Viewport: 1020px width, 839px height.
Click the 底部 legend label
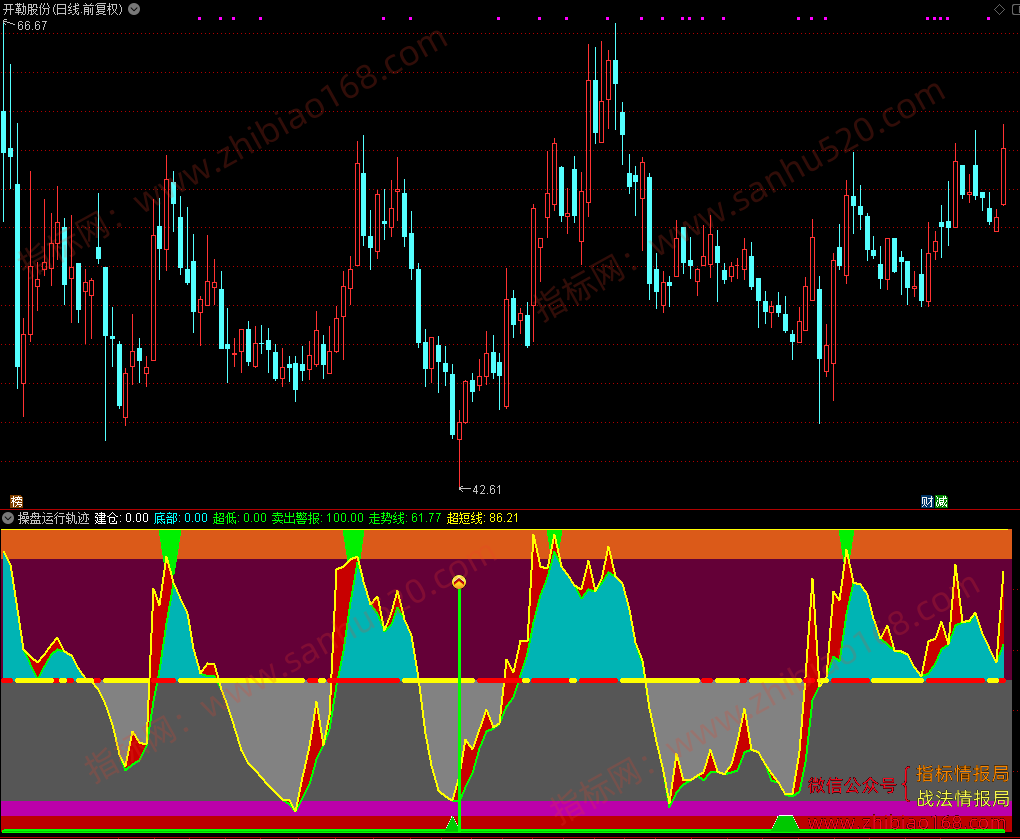tap(166, 518)
